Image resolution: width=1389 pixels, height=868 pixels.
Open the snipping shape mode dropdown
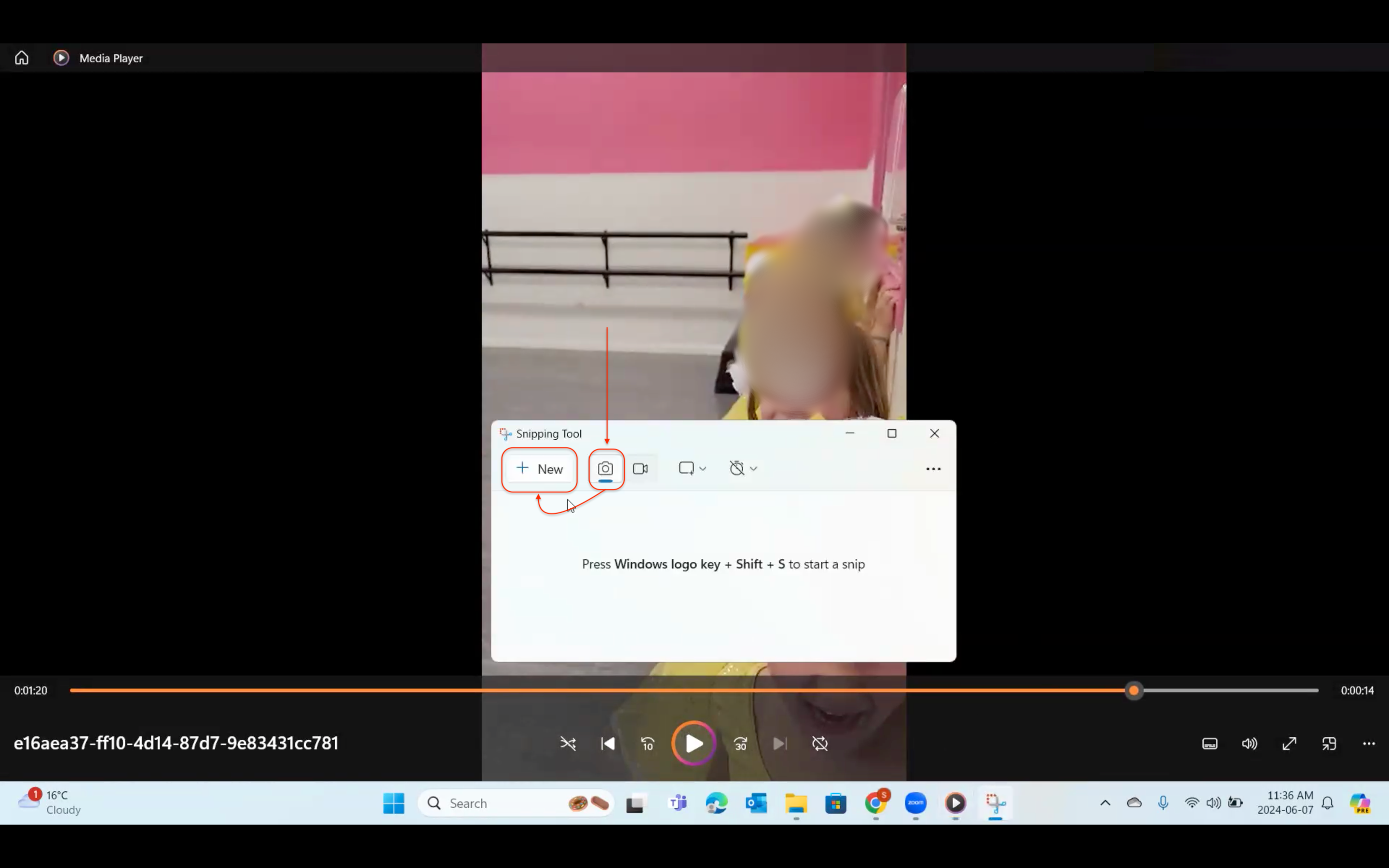tap(692, 469)
